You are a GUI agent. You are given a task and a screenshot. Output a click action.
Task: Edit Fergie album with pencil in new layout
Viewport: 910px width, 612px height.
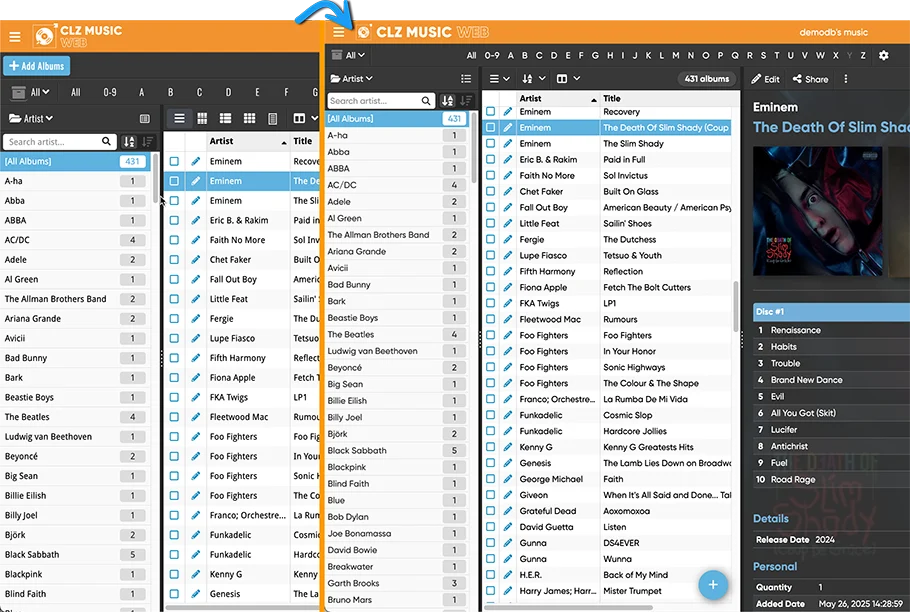(x=508, y=239)
